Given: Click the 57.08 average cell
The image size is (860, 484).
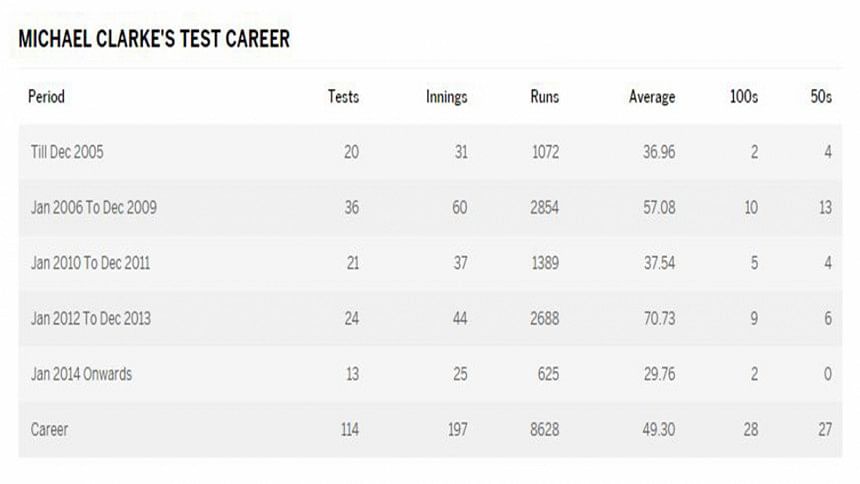Looking at the screenshot, I should 659,207.
